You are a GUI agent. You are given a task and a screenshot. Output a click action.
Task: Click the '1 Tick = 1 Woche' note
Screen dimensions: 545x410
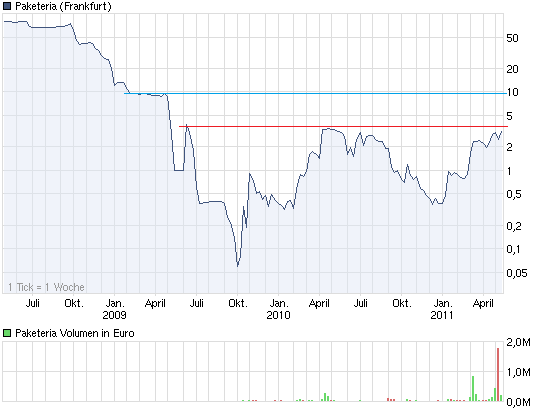tap(46, 287)
